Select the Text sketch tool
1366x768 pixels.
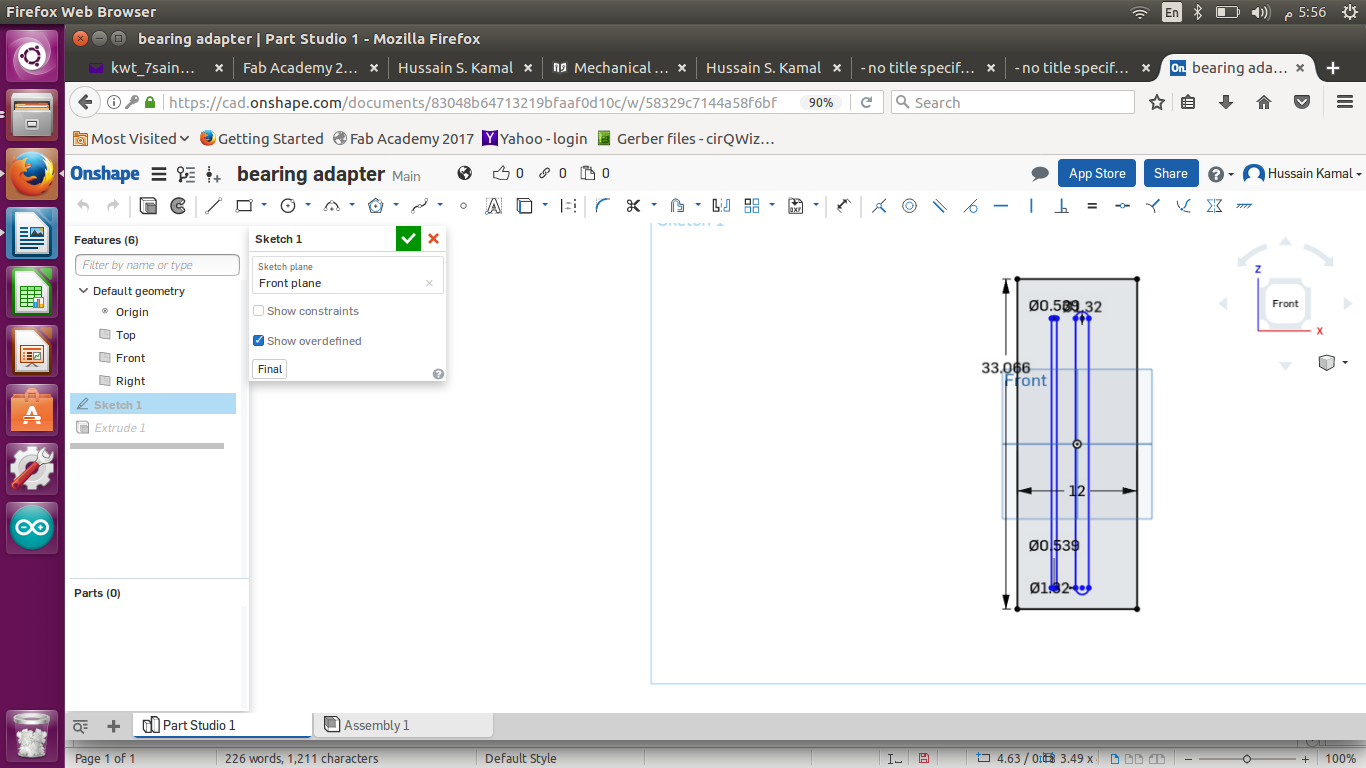click(493, 206)
